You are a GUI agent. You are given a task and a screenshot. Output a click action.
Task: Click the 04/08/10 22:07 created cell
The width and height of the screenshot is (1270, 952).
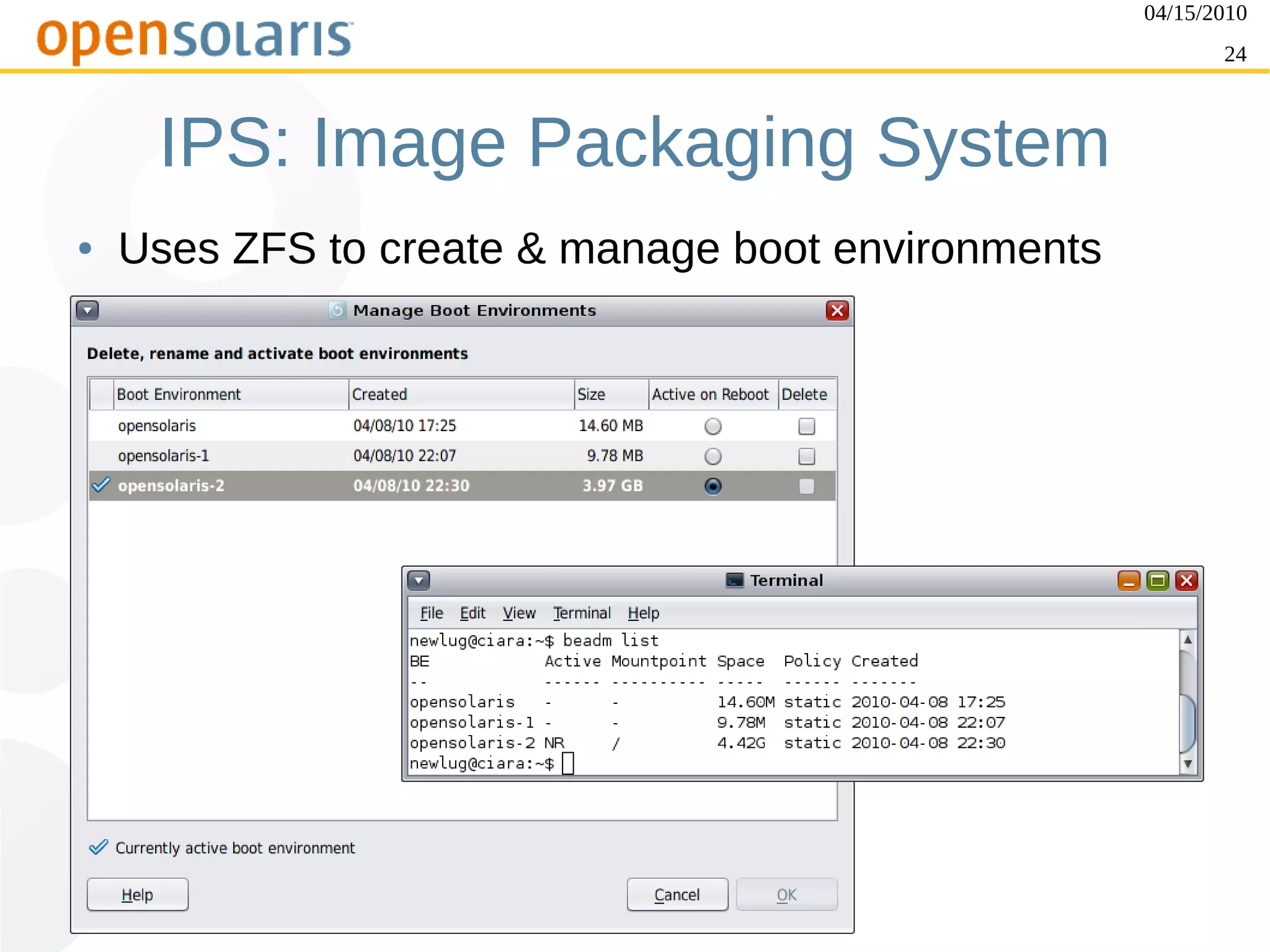(x=405, y=456)
